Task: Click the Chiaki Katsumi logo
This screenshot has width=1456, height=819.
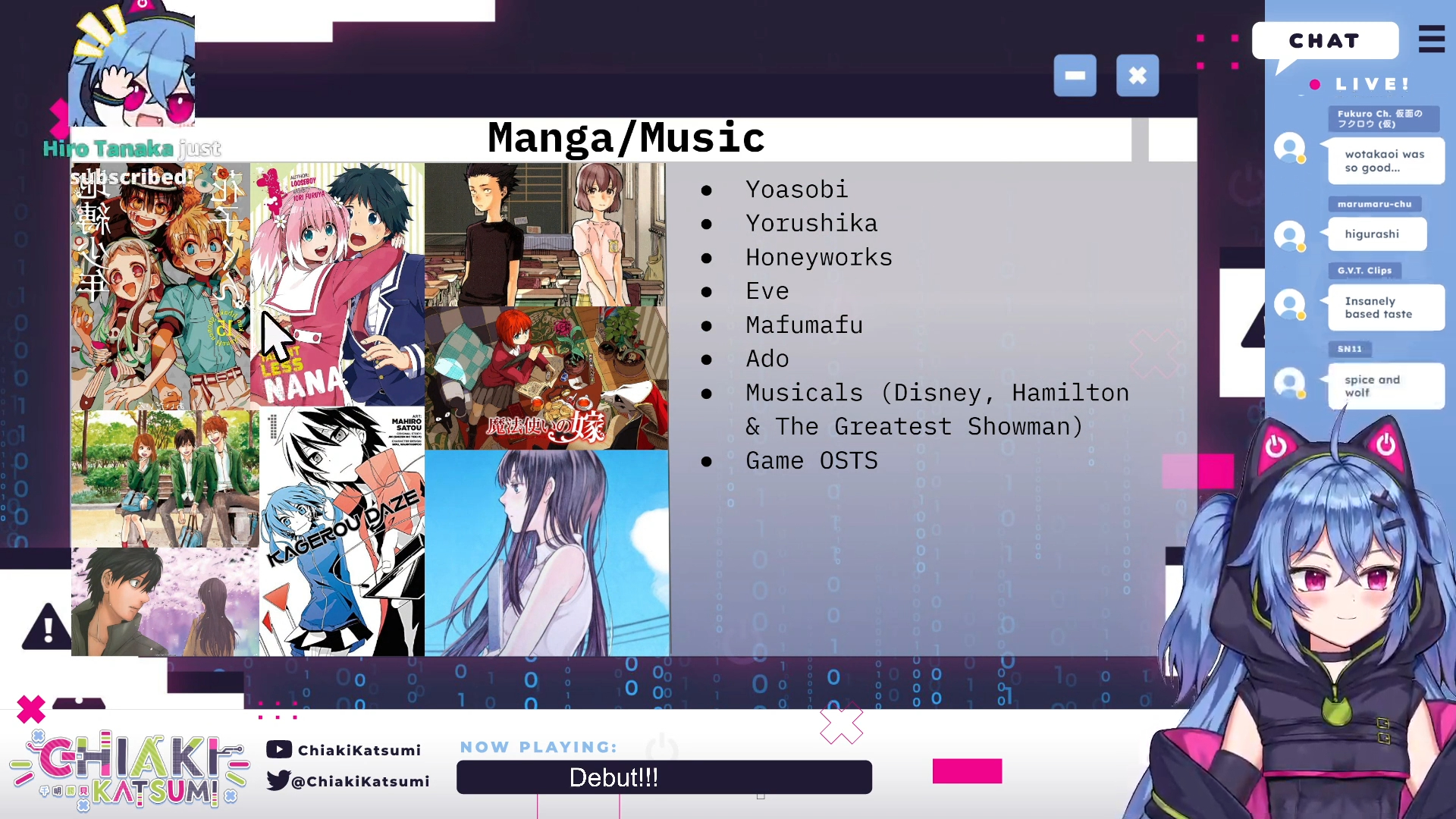Action: [129, 770]
